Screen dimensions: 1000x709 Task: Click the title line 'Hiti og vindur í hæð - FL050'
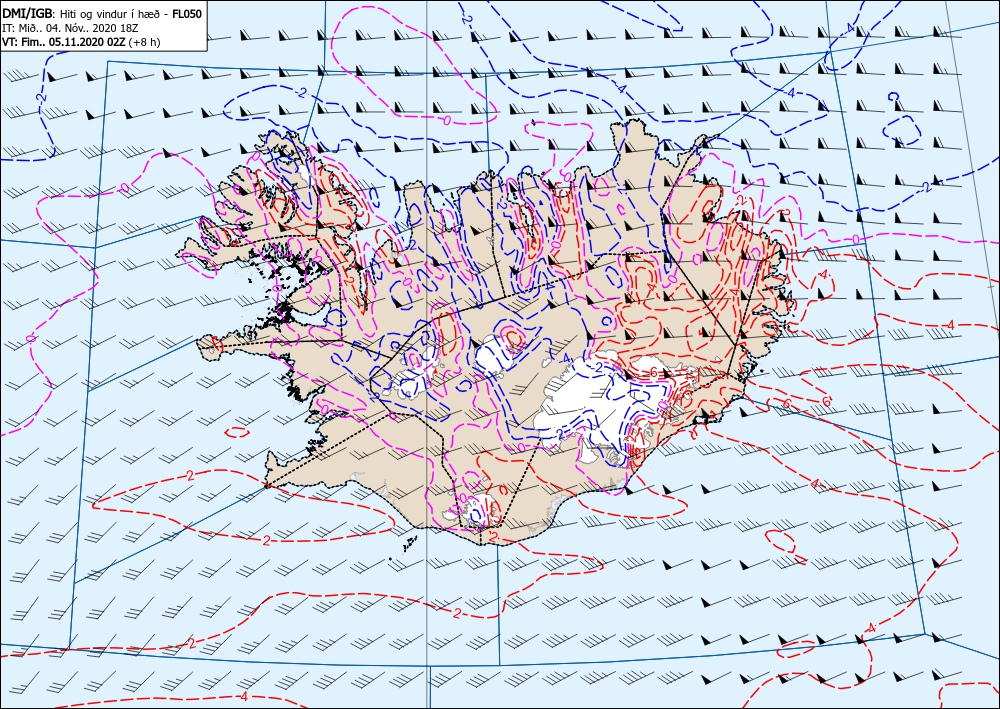click(x=131, y=14)
